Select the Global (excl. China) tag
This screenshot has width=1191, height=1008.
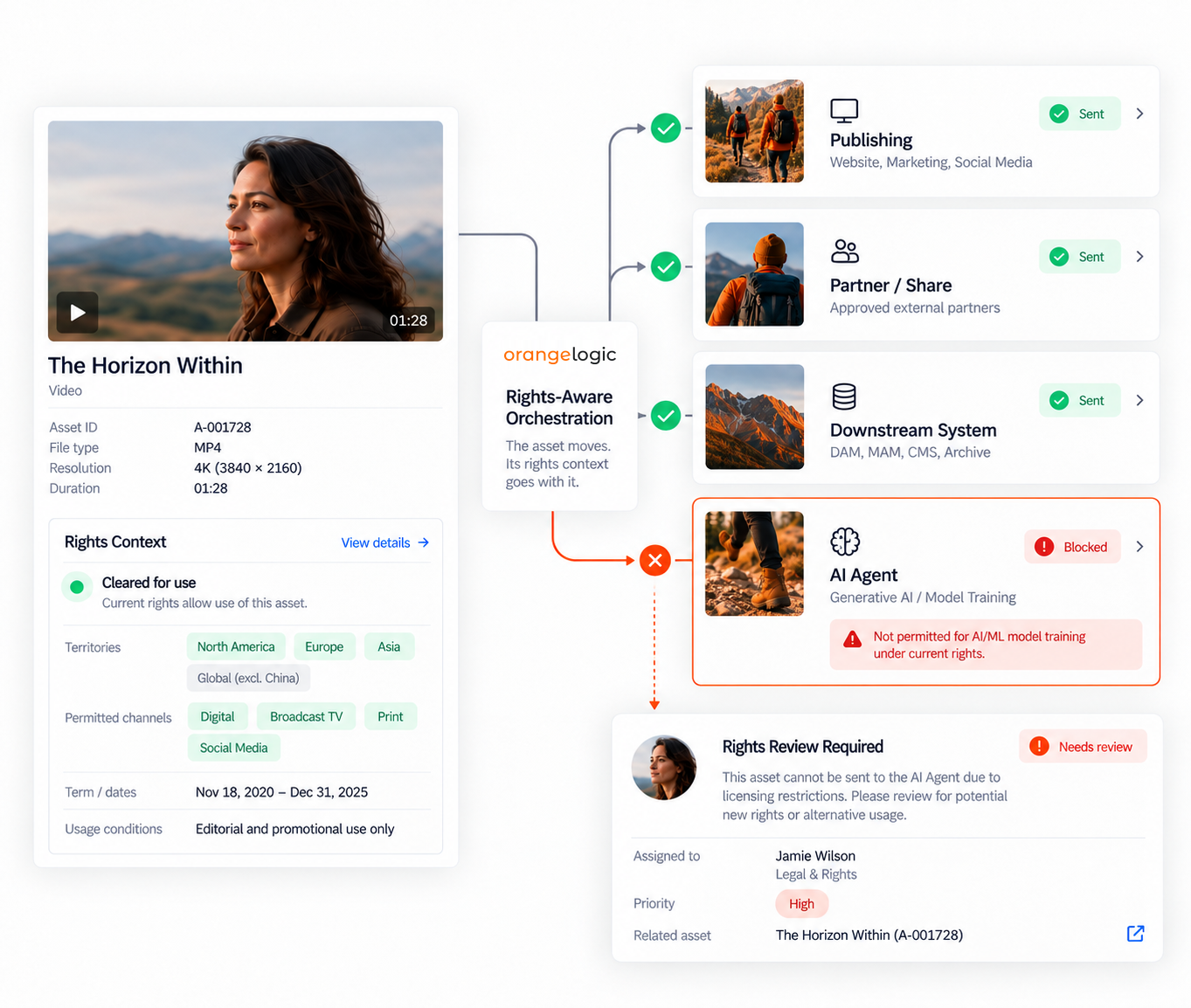point(248,678)
